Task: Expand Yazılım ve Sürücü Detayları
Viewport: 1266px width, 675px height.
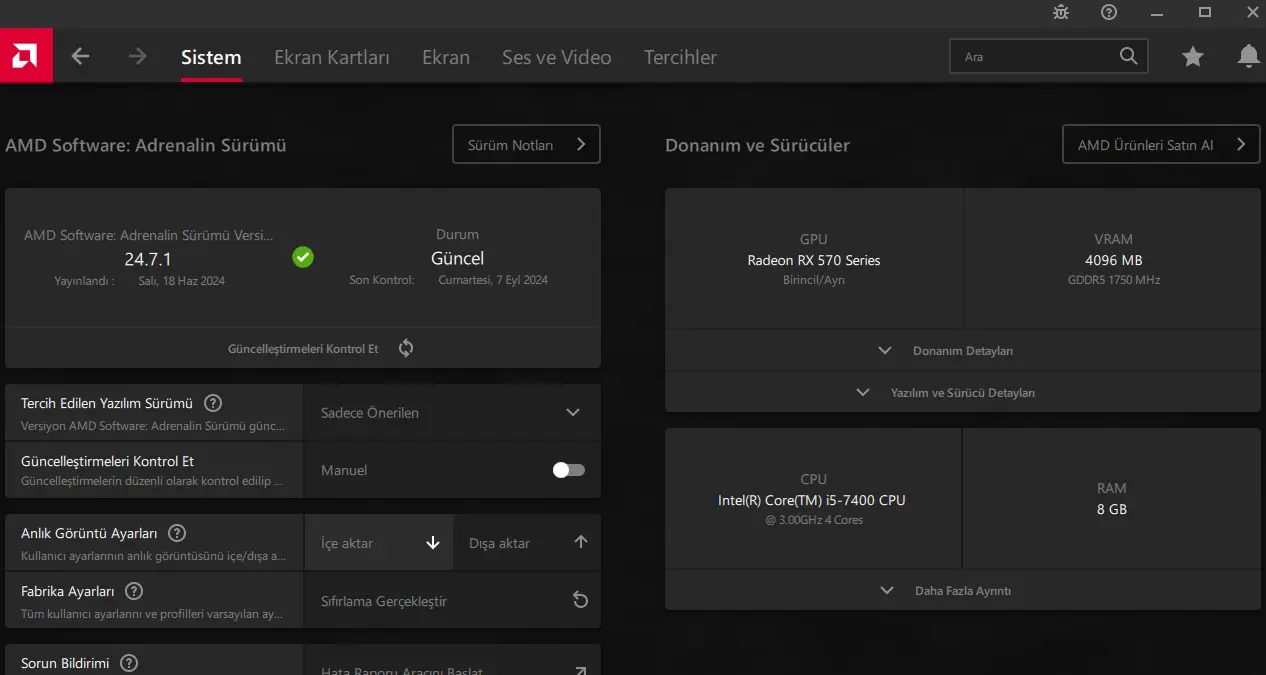Action: click(963, 393)
